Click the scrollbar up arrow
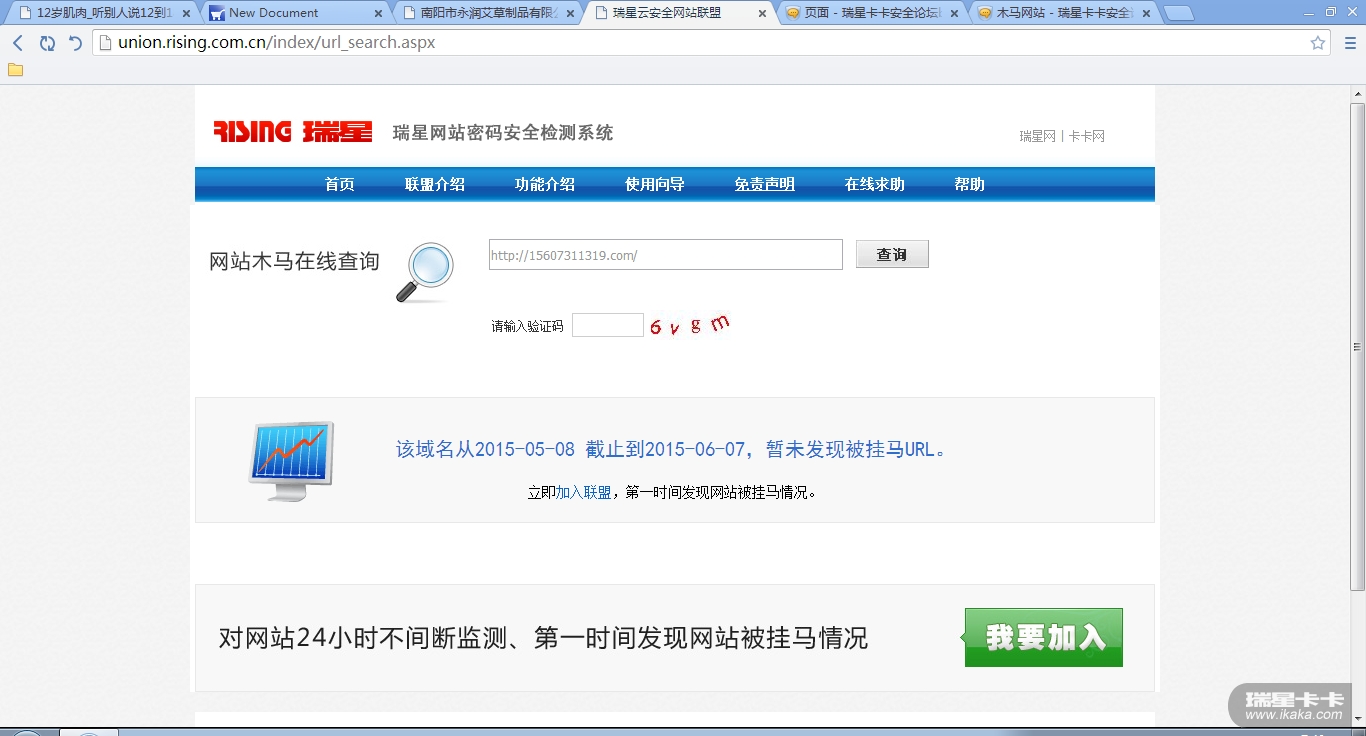 [x=1357, y=94]
